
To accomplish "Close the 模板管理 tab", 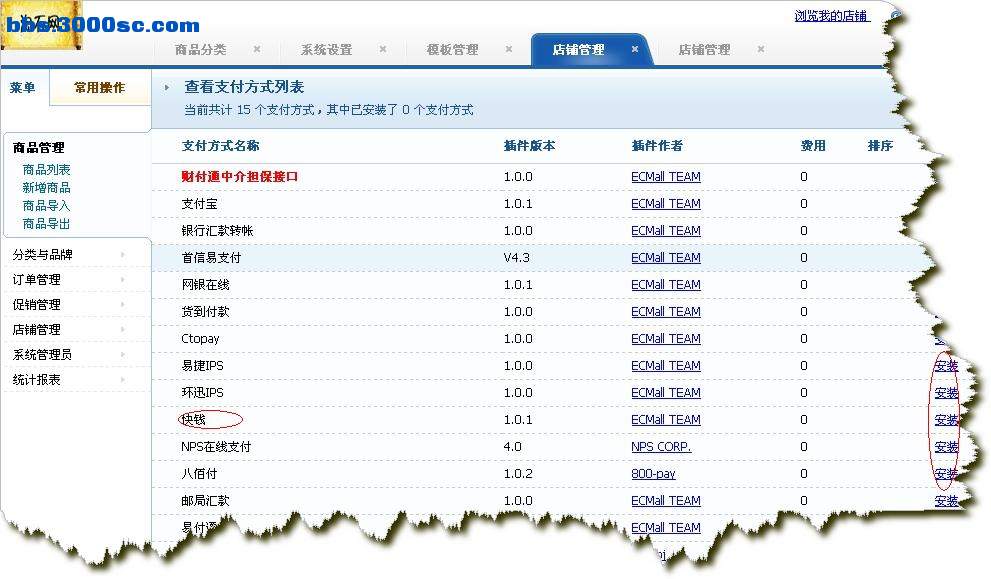I will tap(509, 49).
